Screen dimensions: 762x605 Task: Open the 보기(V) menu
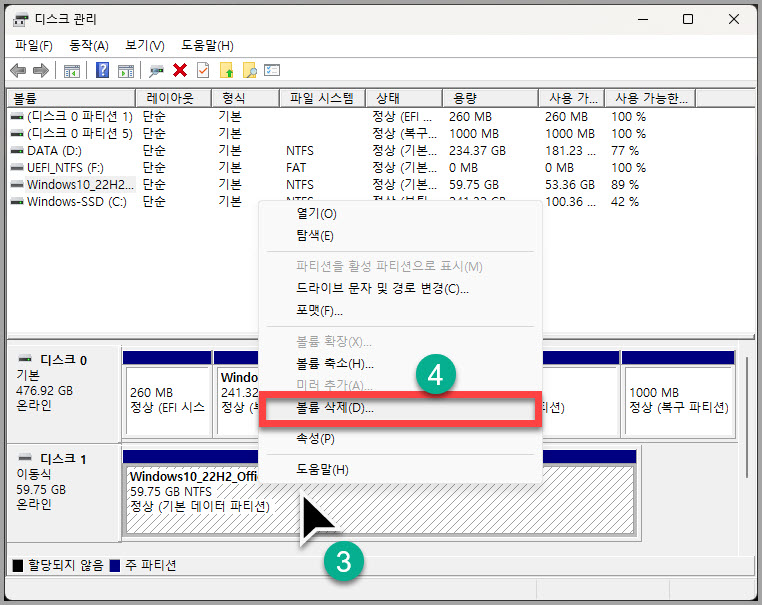pos(145,46)
